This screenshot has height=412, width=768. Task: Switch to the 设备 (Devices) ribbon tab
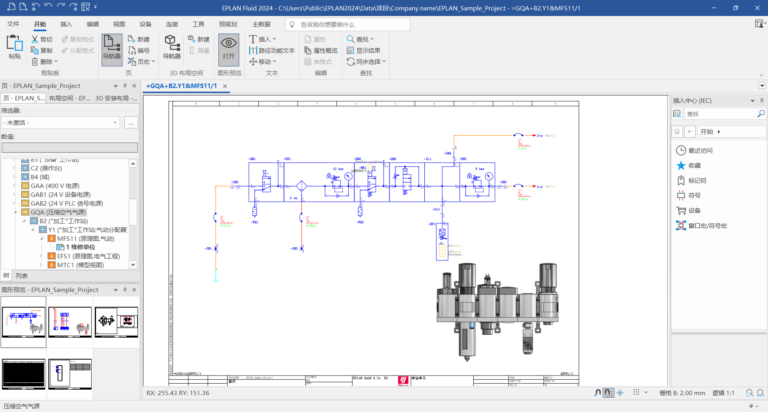tap(145, 24)
